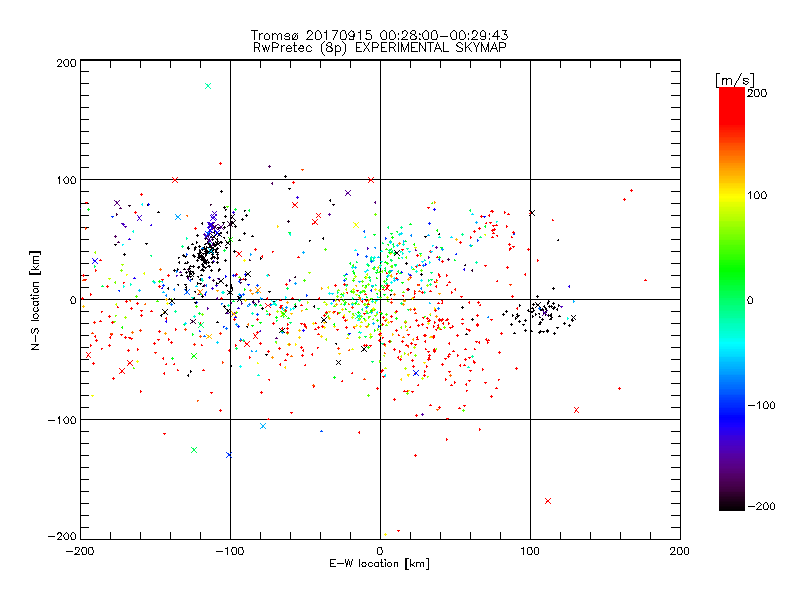Click the E-W axis tick label "-200"
Viewport: 800px width, 600px height.
pos(80,552)
